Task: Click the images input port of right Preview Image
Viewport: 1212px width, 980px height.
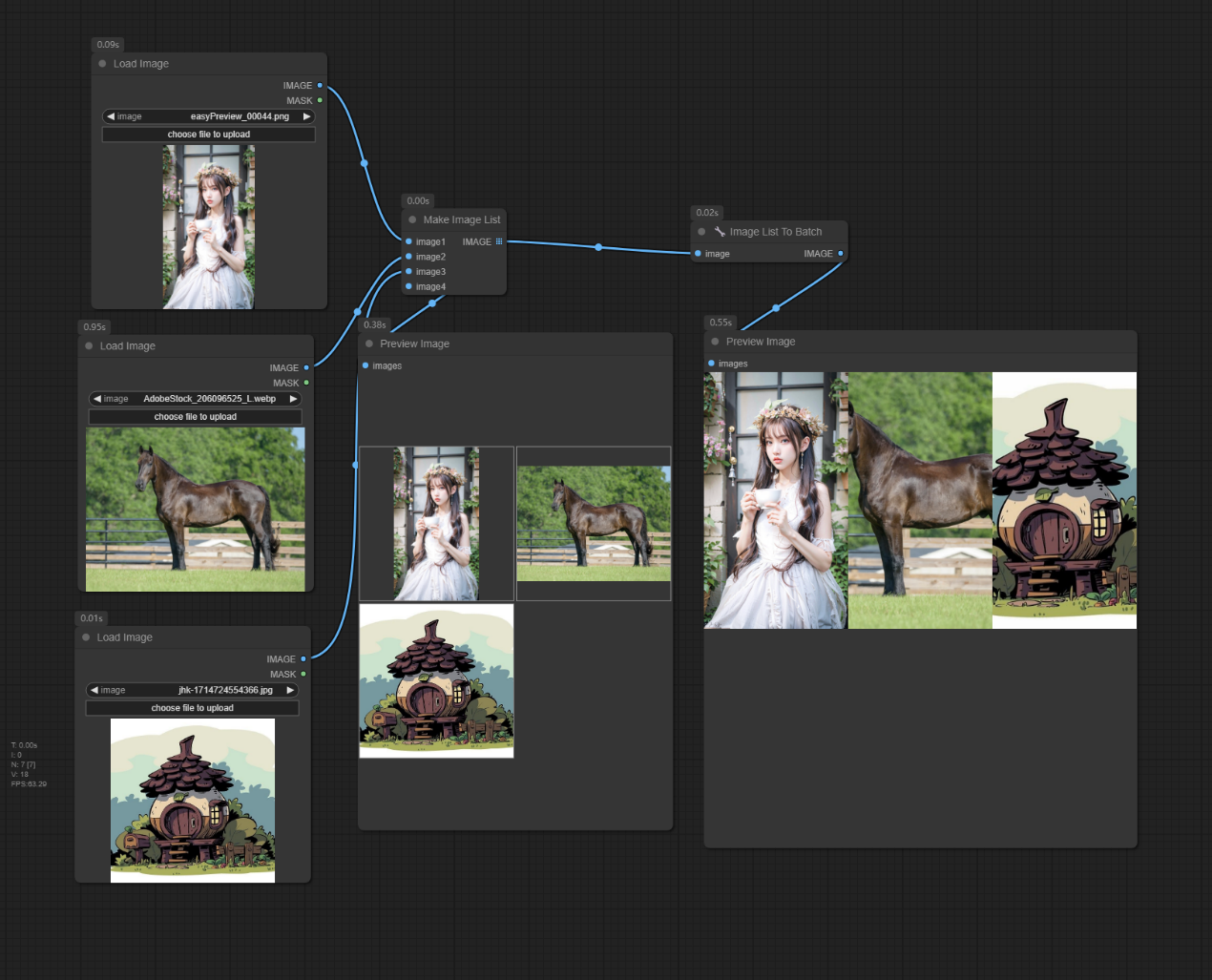Action: point(711,364)
